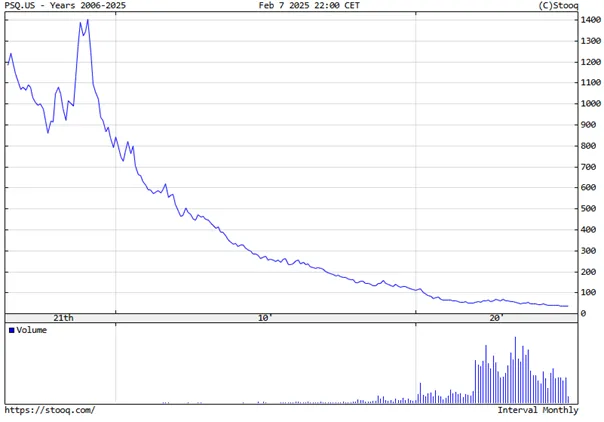604x422 pixels.
Task: Click the 1400 price axis label
Action: tap(591, 20)
